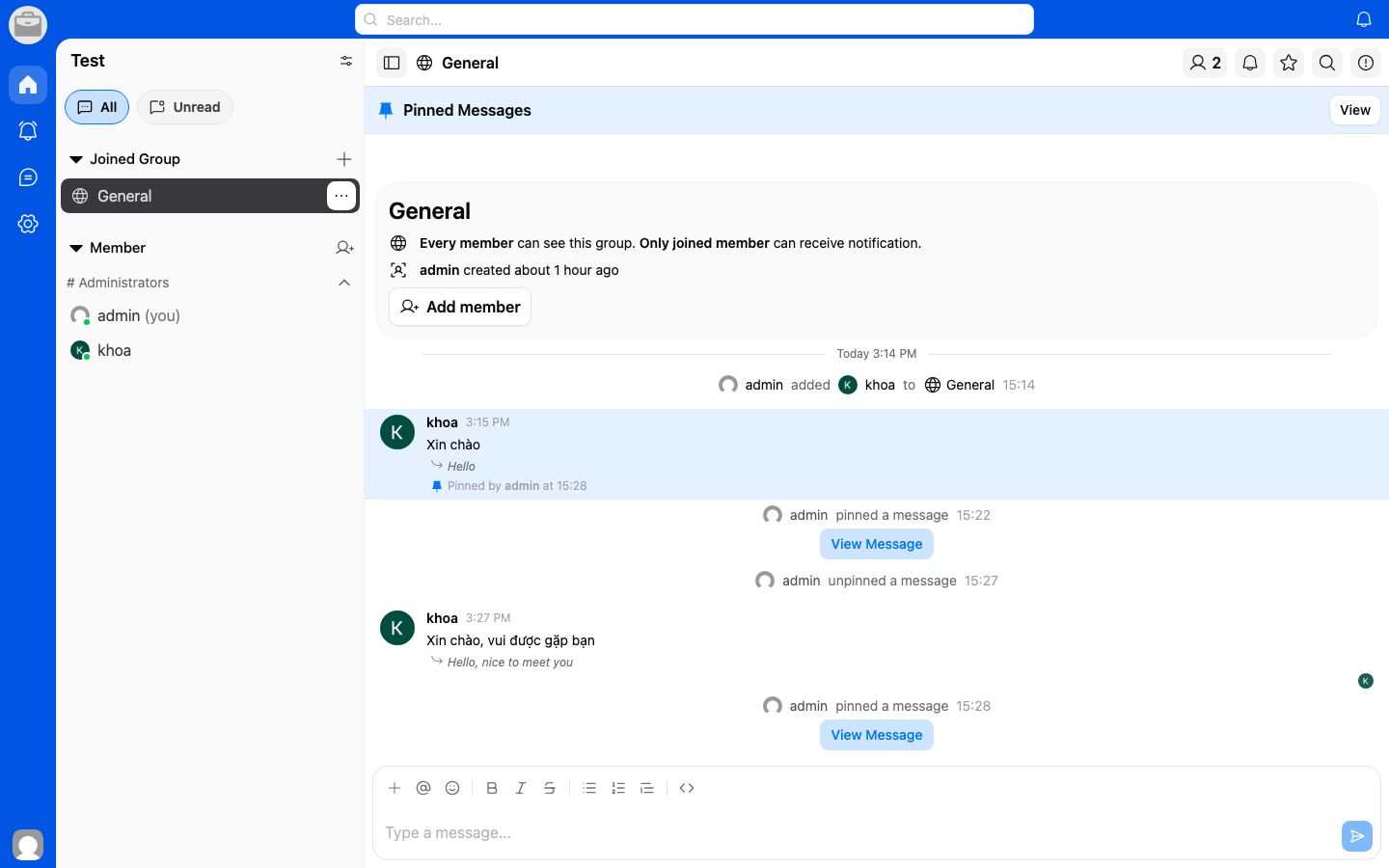Open the user profile avatar at bottom

[x=28, y=845]
